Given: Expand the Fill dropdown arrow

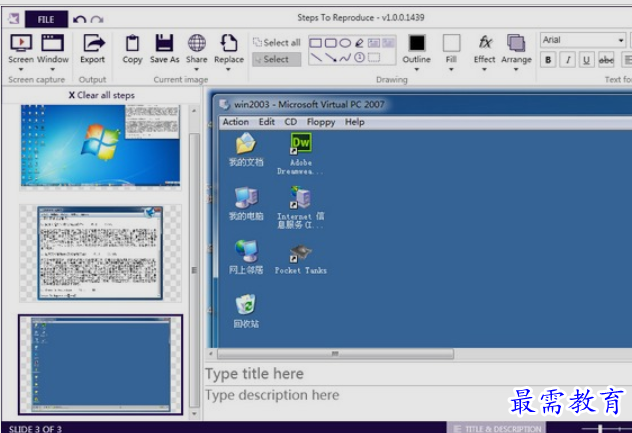Looking at the screenshot, I should click(x=451, y=69).
